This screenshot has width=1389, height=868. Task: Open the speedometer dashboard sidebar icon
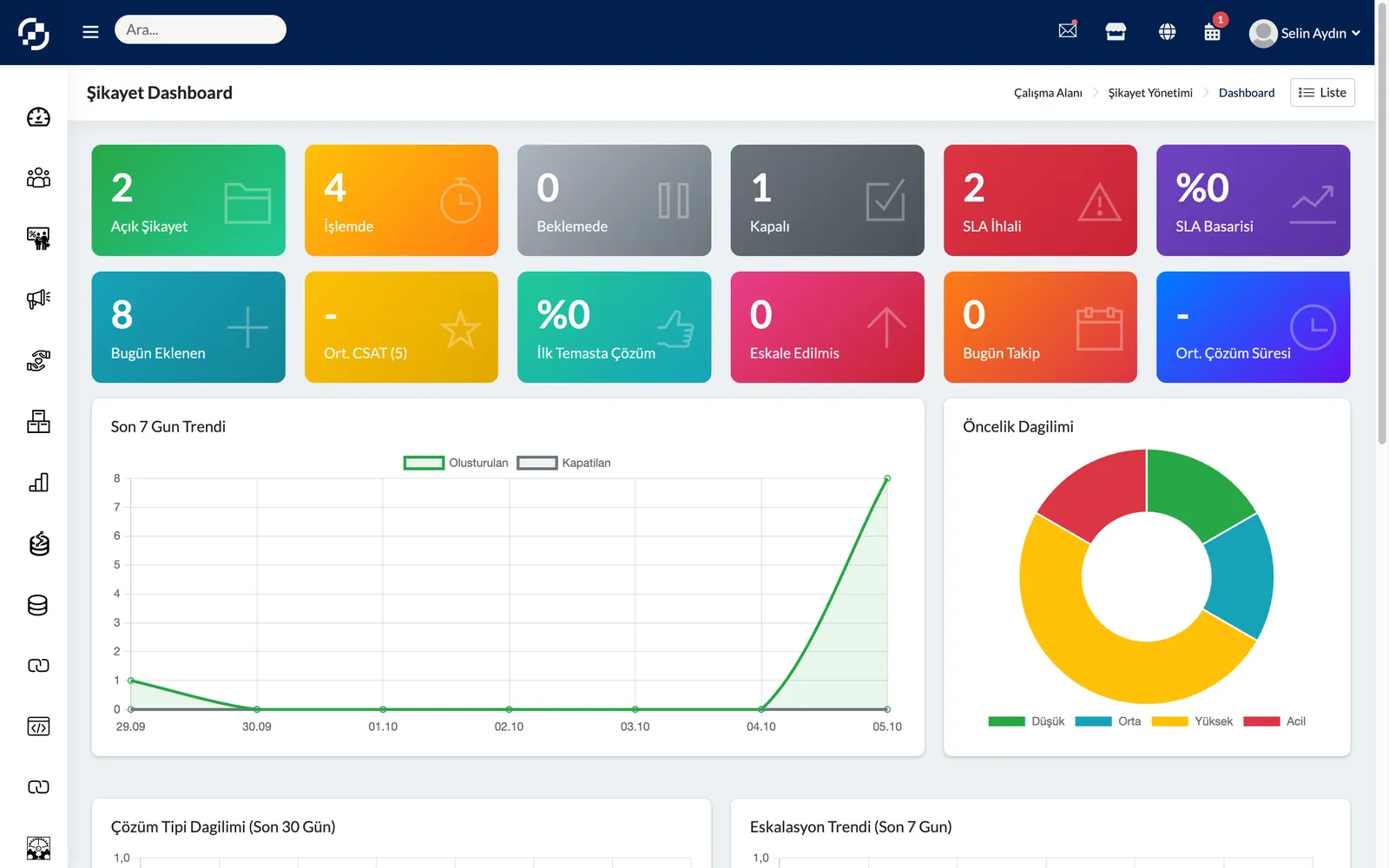tap(38, 117)
